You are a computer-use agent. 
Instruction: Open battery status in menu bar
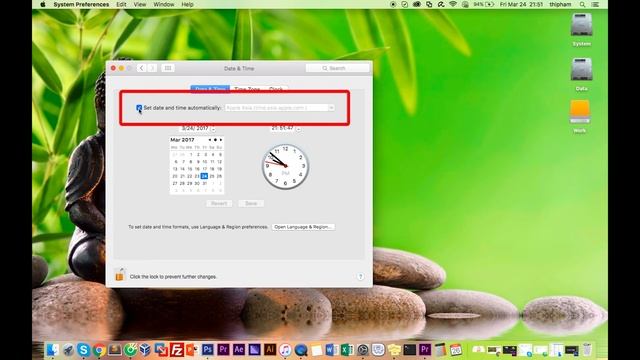(484, 4)
